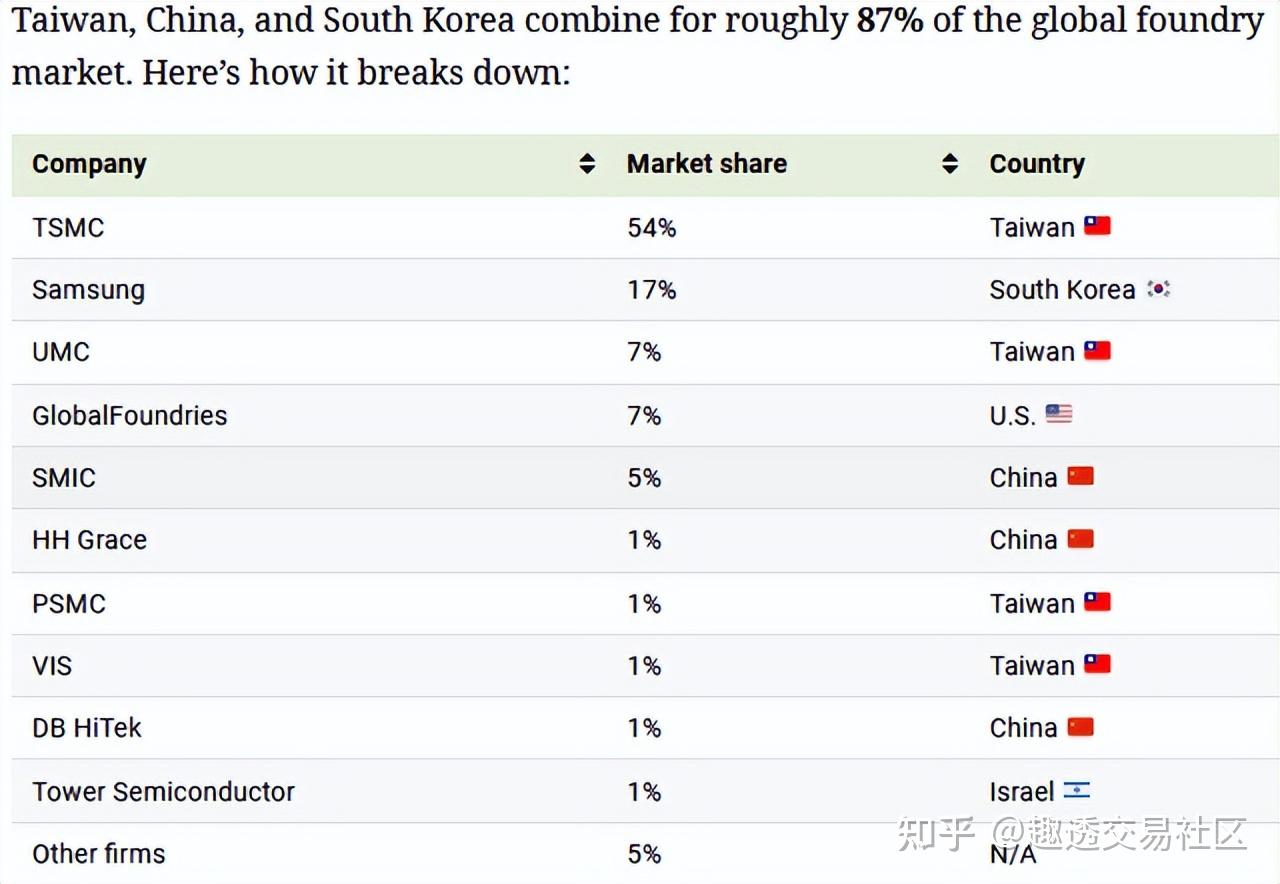Click the Other firms row label

98,854
